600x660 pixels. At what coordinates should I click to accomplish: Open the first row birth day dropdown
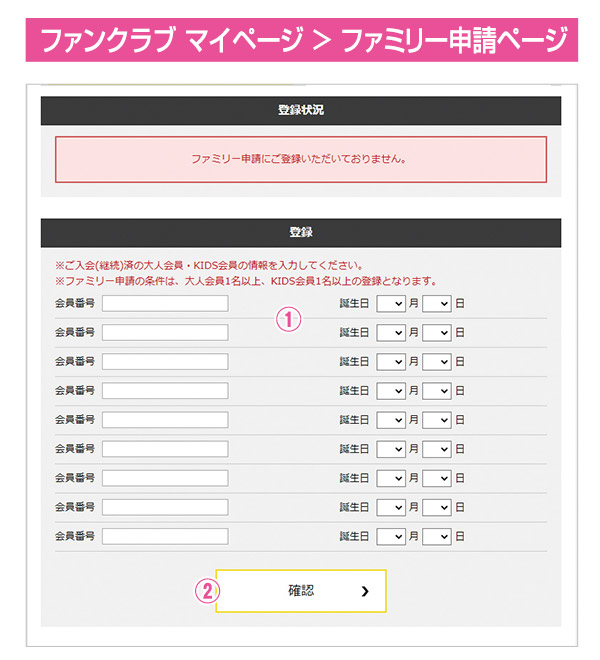tap(437, 303)
